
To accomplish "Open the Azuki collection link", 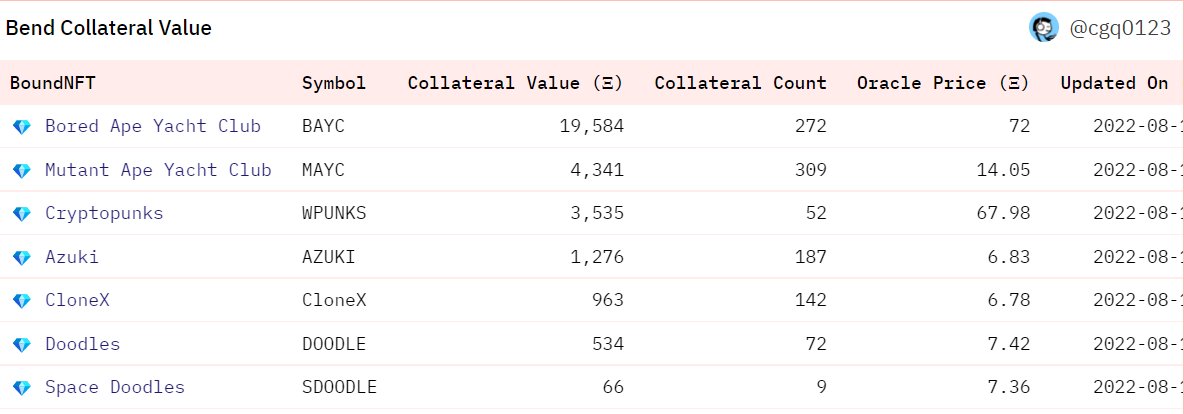I will [72, 257].
